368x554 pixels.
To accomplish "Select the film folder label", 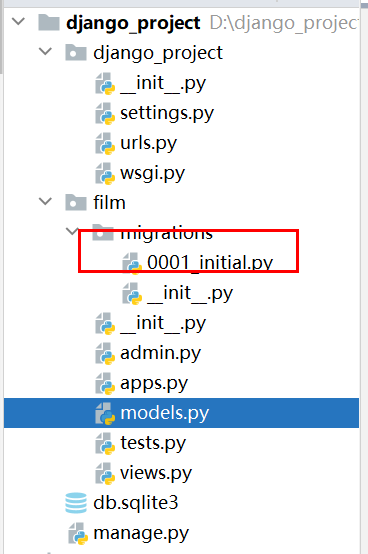I will click(x=109, y=202).
